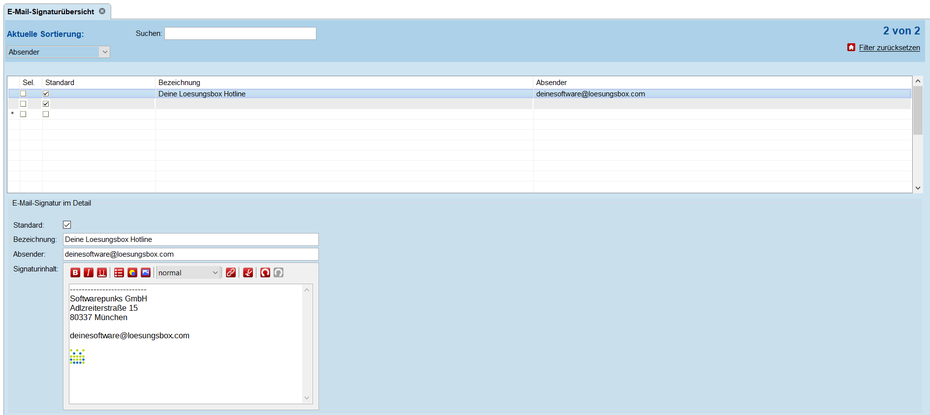The width and height of the screenshot is (930, 415).
Task: Click the red home icon beside Filter zurücksetzen
Action: tap(851, 47)
